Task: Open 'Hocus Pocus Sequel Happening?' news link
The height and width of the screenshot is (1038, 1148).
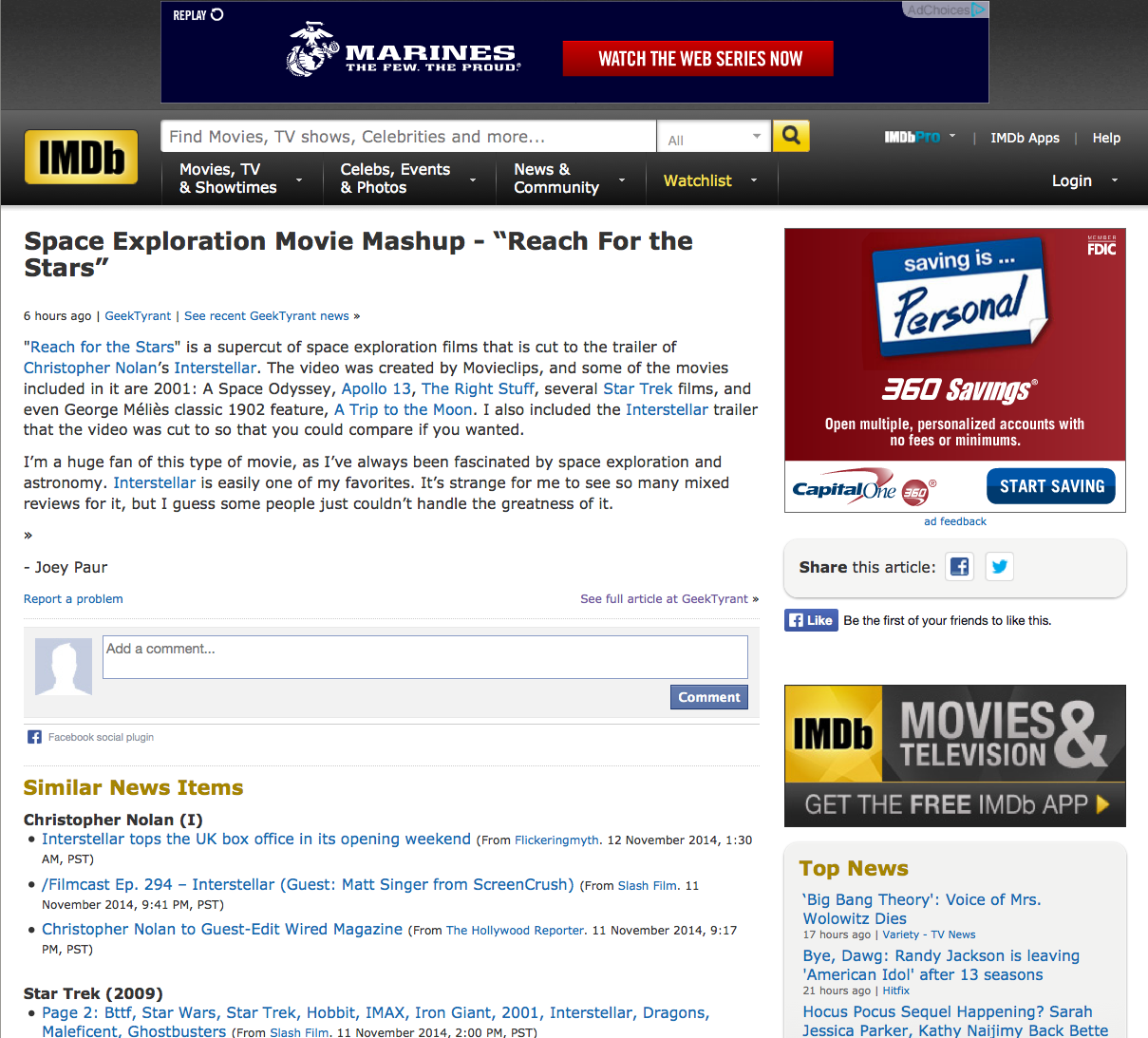Action: tap(955, 1021)
